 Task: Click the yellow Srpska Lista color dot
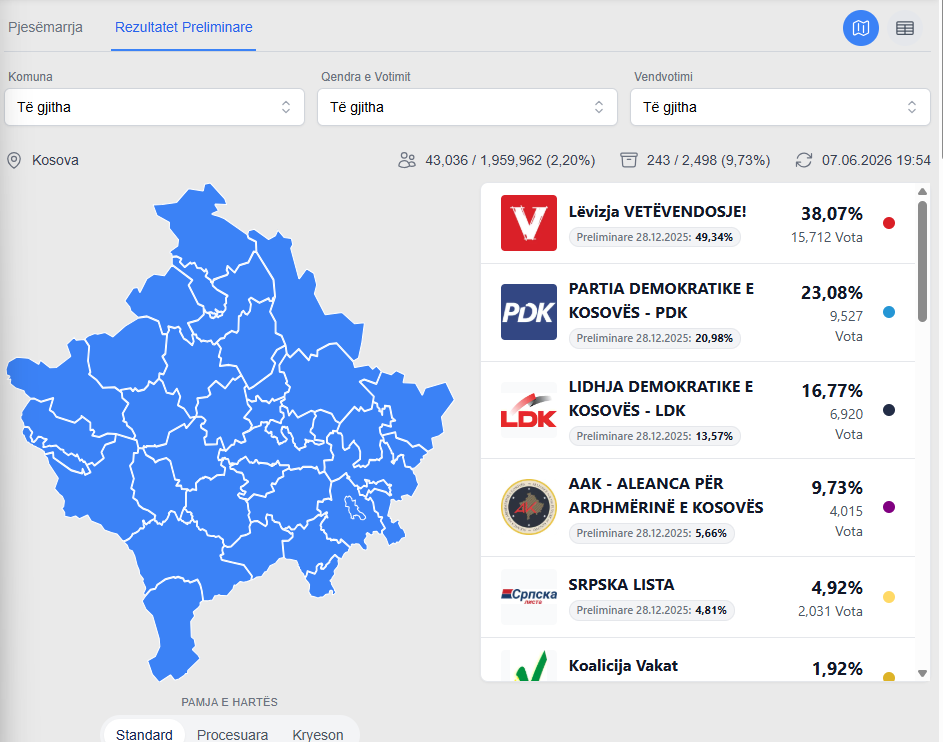[889, 597]
